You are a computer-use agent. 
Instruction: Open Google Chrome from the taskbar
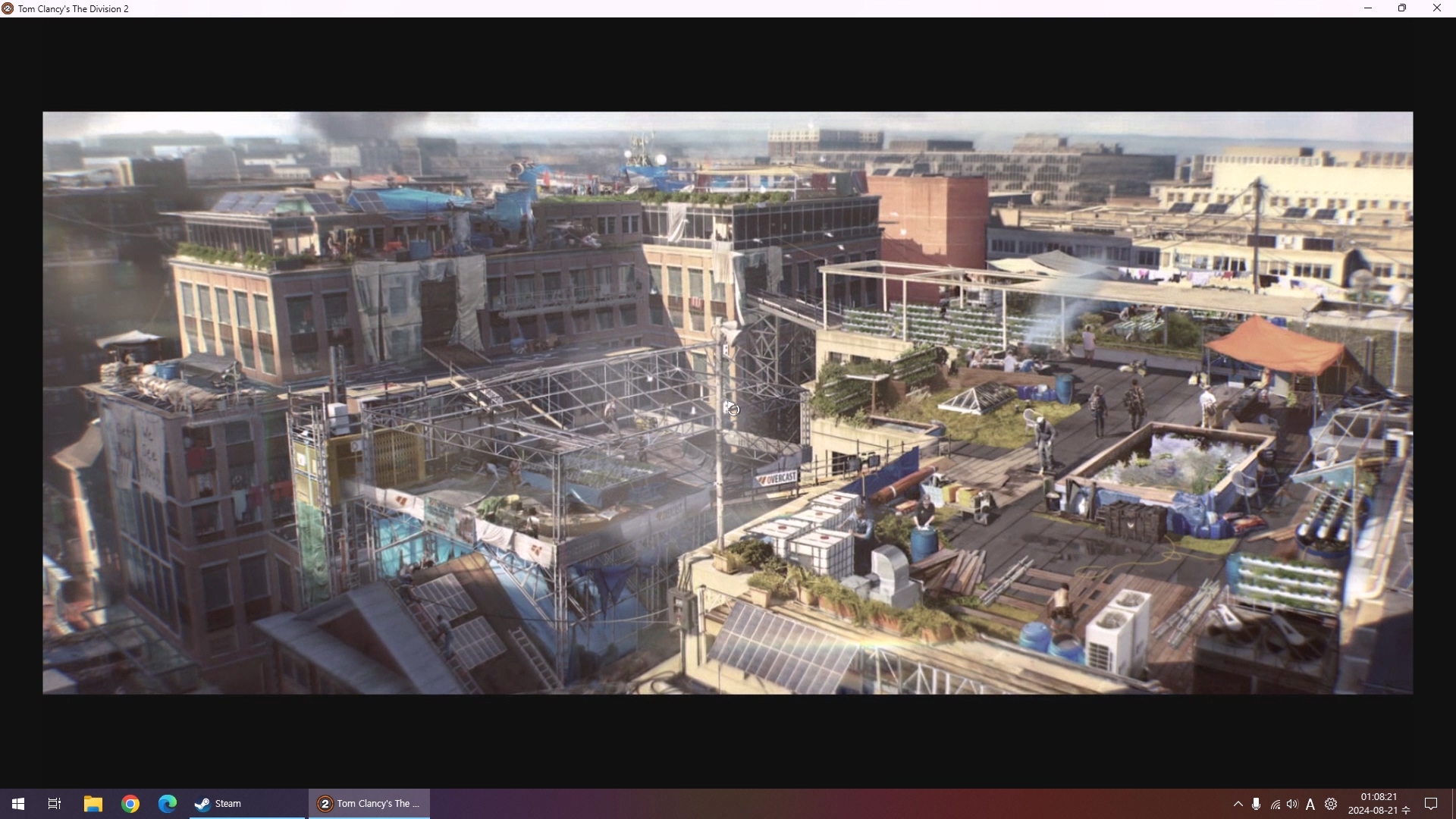[130, 804]
